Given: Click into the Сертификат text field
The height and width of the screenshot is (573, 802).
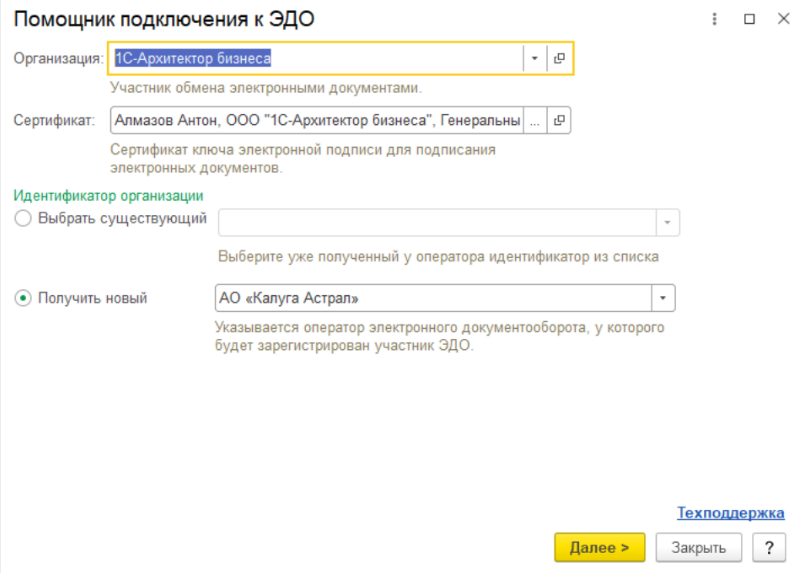Looking at the screenshot, I should pos(317,120).
